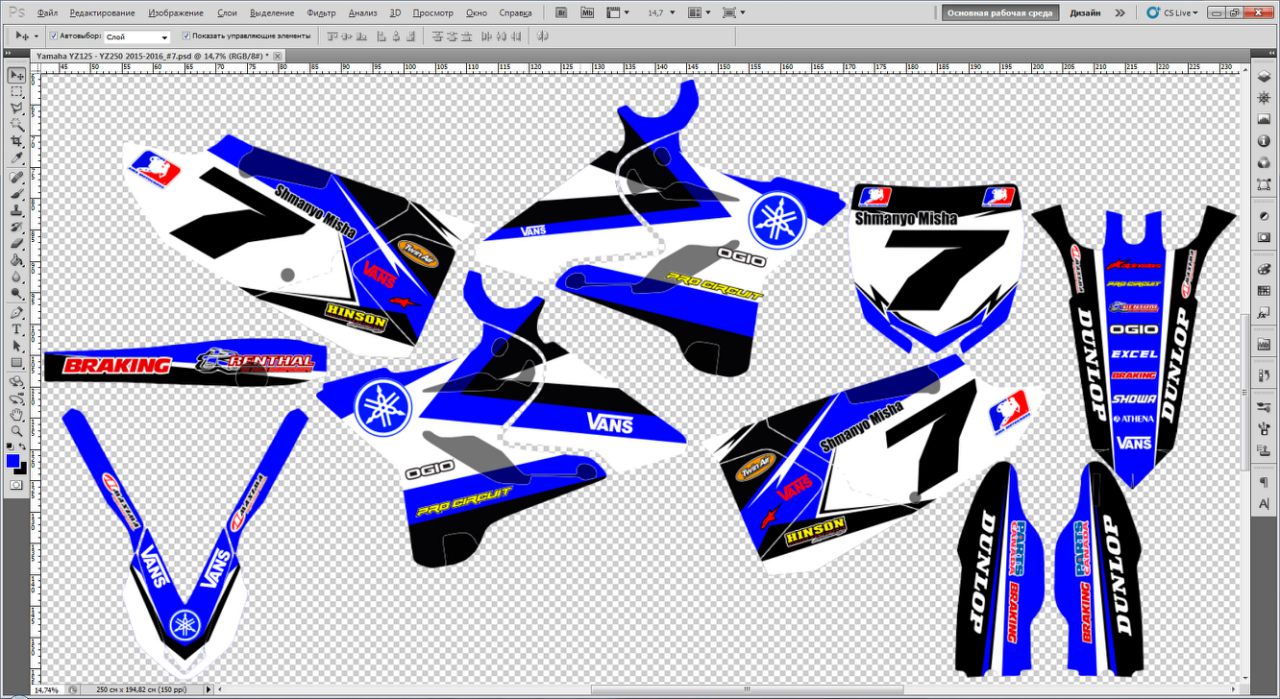Open the Справка menu
Screen dimensions: 1280x699
point(514,13)
